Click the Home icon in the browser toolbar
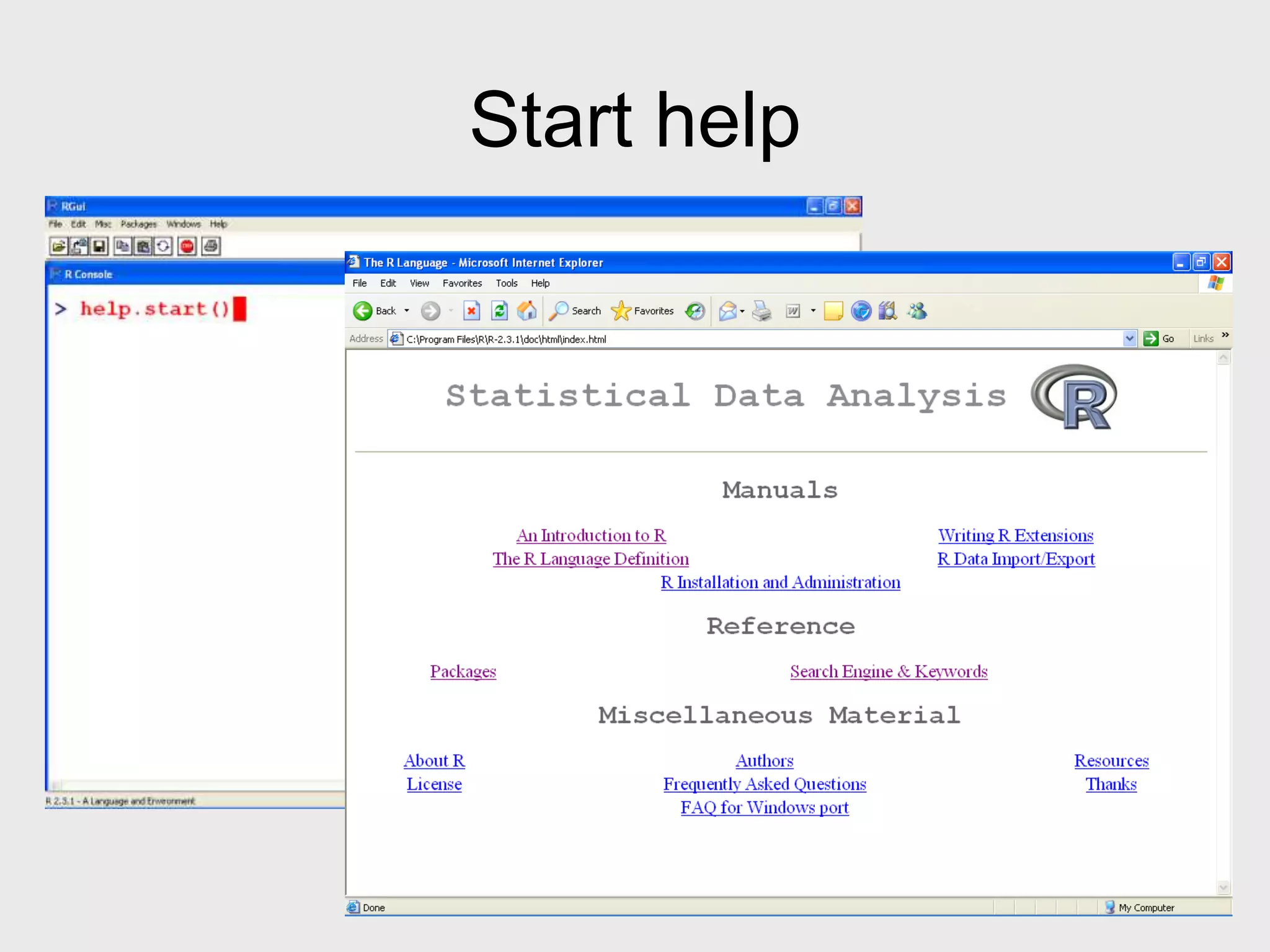1270x952 pixels. point(526,311)
